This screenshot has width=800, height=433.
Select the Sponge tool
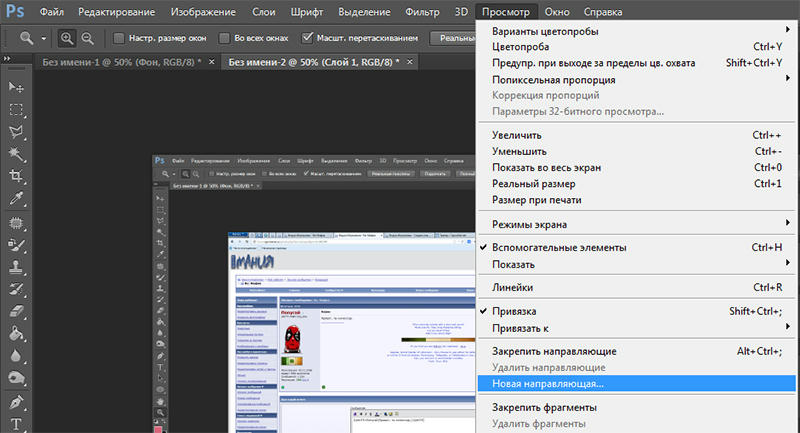16,378
